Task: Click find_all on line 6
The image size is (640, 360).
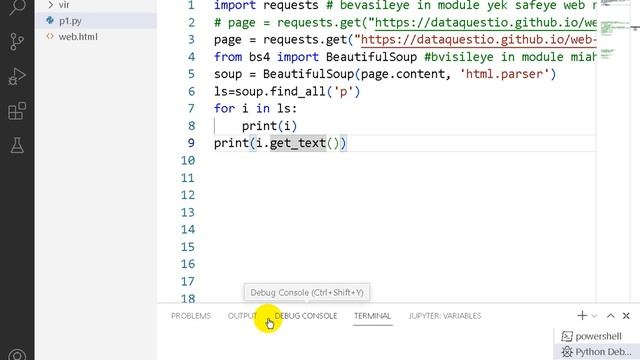Action: 298,92
